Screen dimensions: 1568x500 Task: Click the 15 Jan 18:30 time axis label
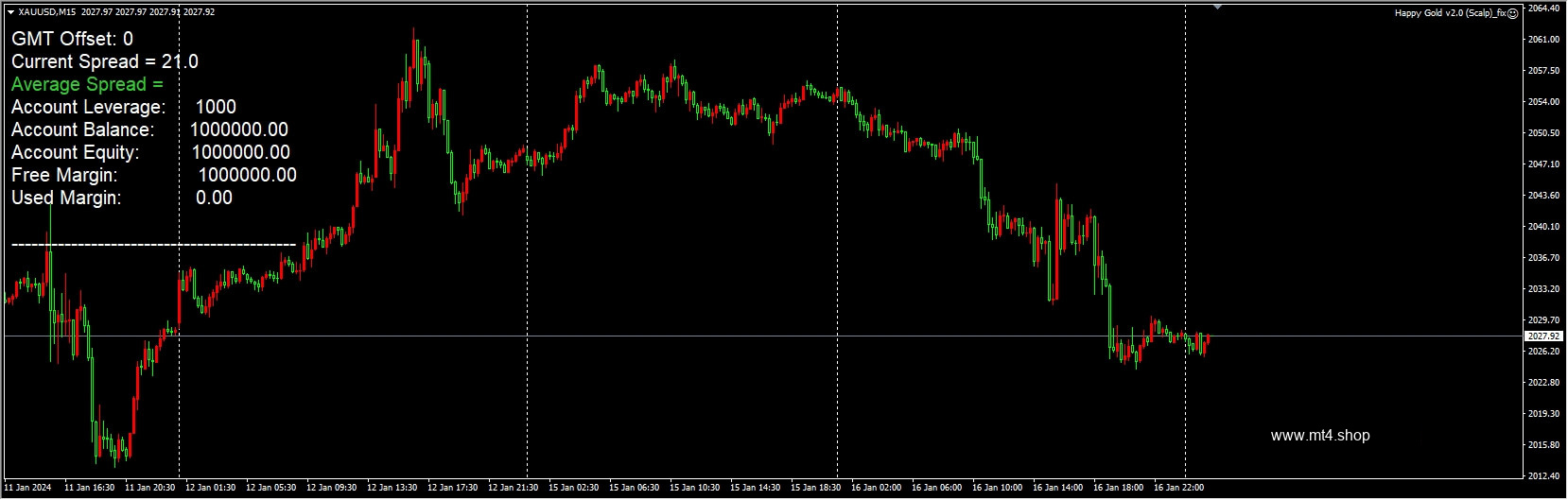[x=817, y=488]
